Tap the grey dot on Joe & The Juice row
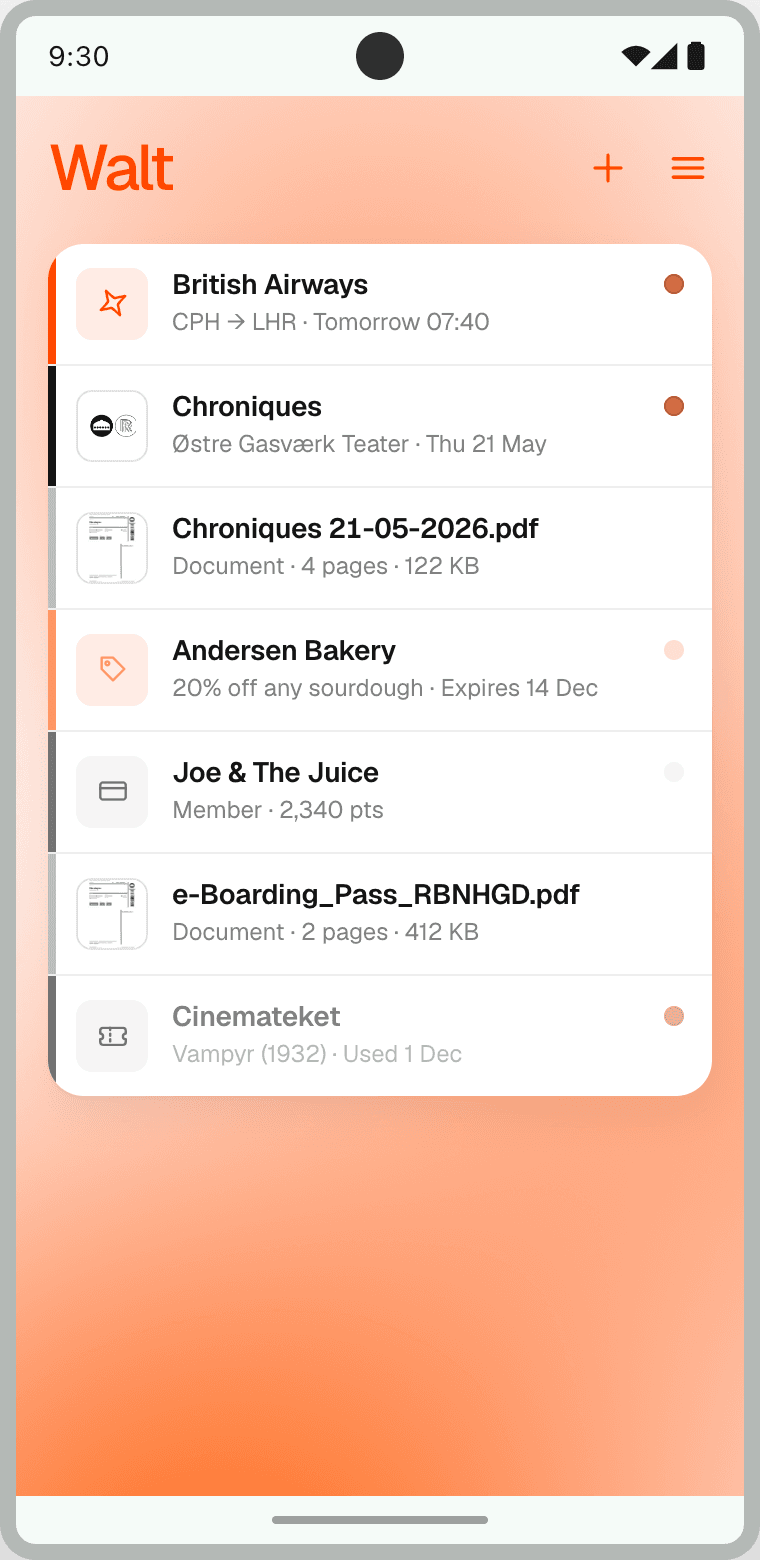This screenshot has height=1560, width=760. pyautogui.click(x=674, y=772)
